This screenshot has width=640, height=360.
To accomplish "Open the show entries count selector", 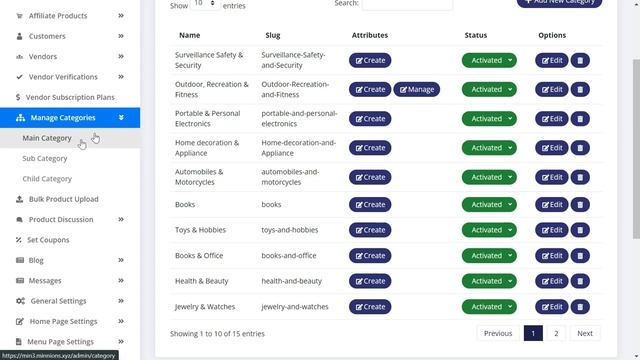I will [x=205, y=4].
